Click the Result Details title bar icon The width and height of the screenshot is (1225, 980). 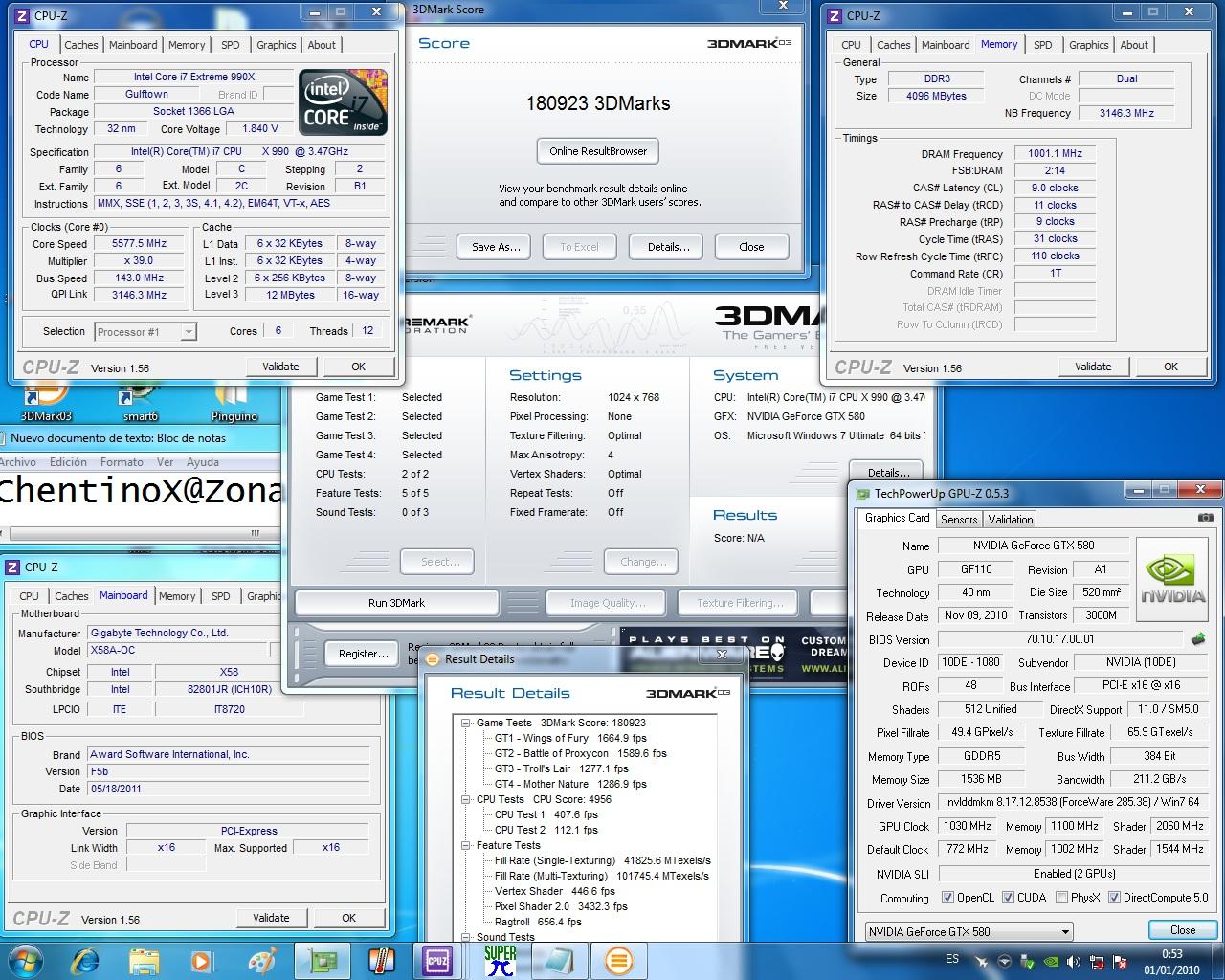coord(433,659)
